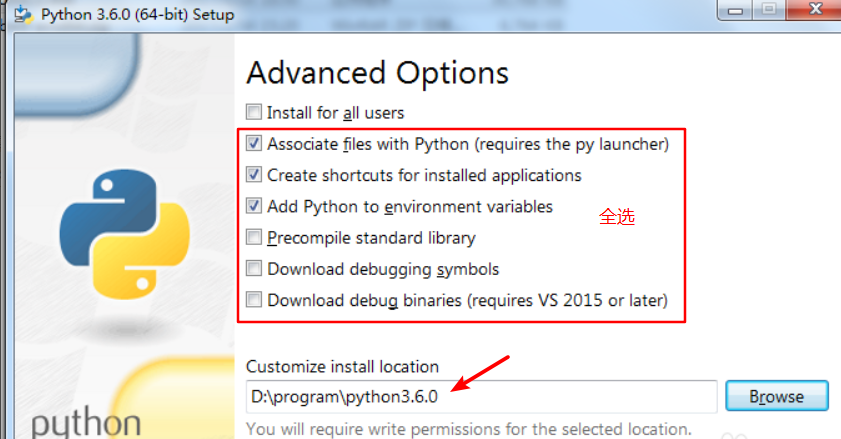Uncheck Add Python to environment variables
This screenshot has width=841, height=439.
click(x=254, y=206)
